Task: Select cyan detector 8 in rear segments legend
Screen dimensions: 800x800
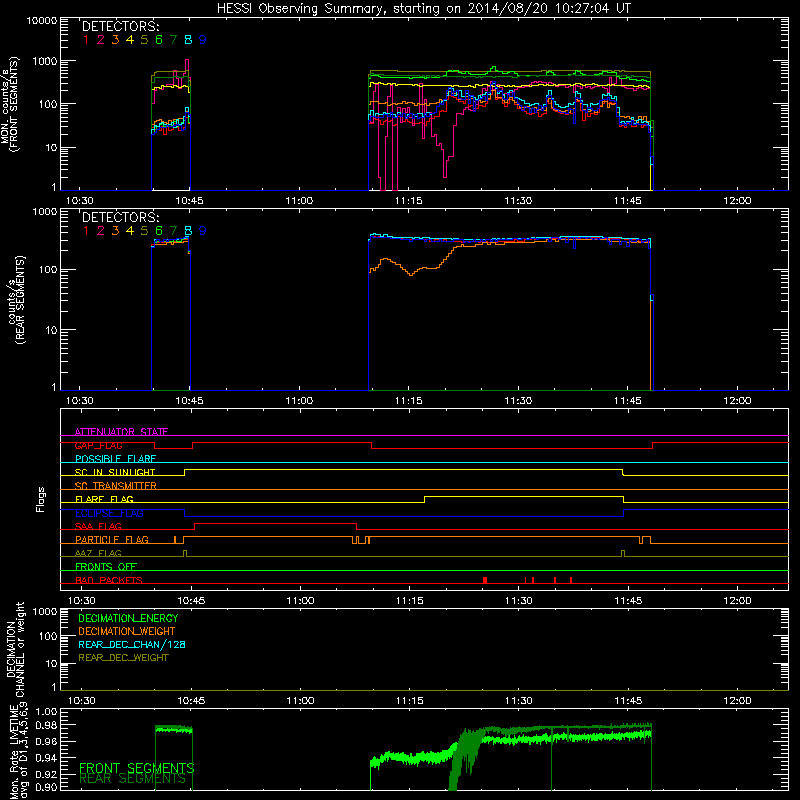Action: pos(188,231)
